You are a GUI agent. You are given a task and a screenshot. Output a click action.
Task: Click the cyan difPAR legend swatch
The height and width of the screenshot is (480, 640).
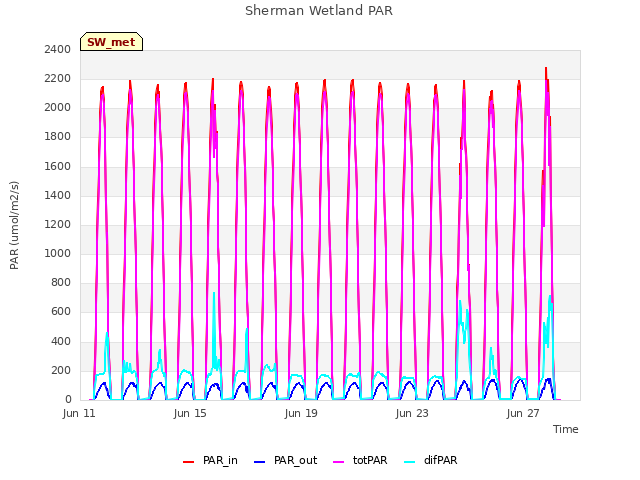click(x=409, y=461)
